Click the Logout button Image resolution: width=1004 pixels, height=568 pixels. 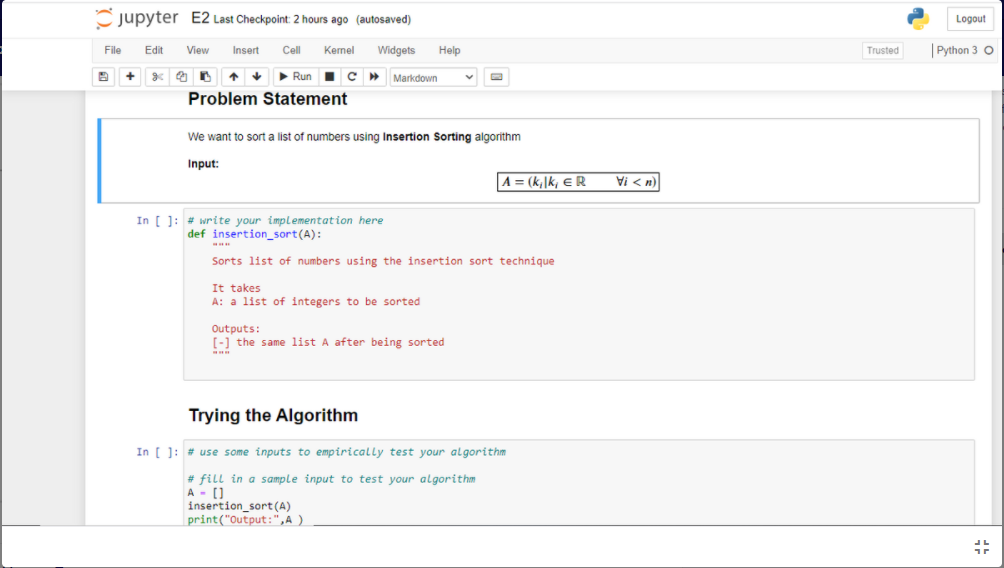(x=971, y=19)
